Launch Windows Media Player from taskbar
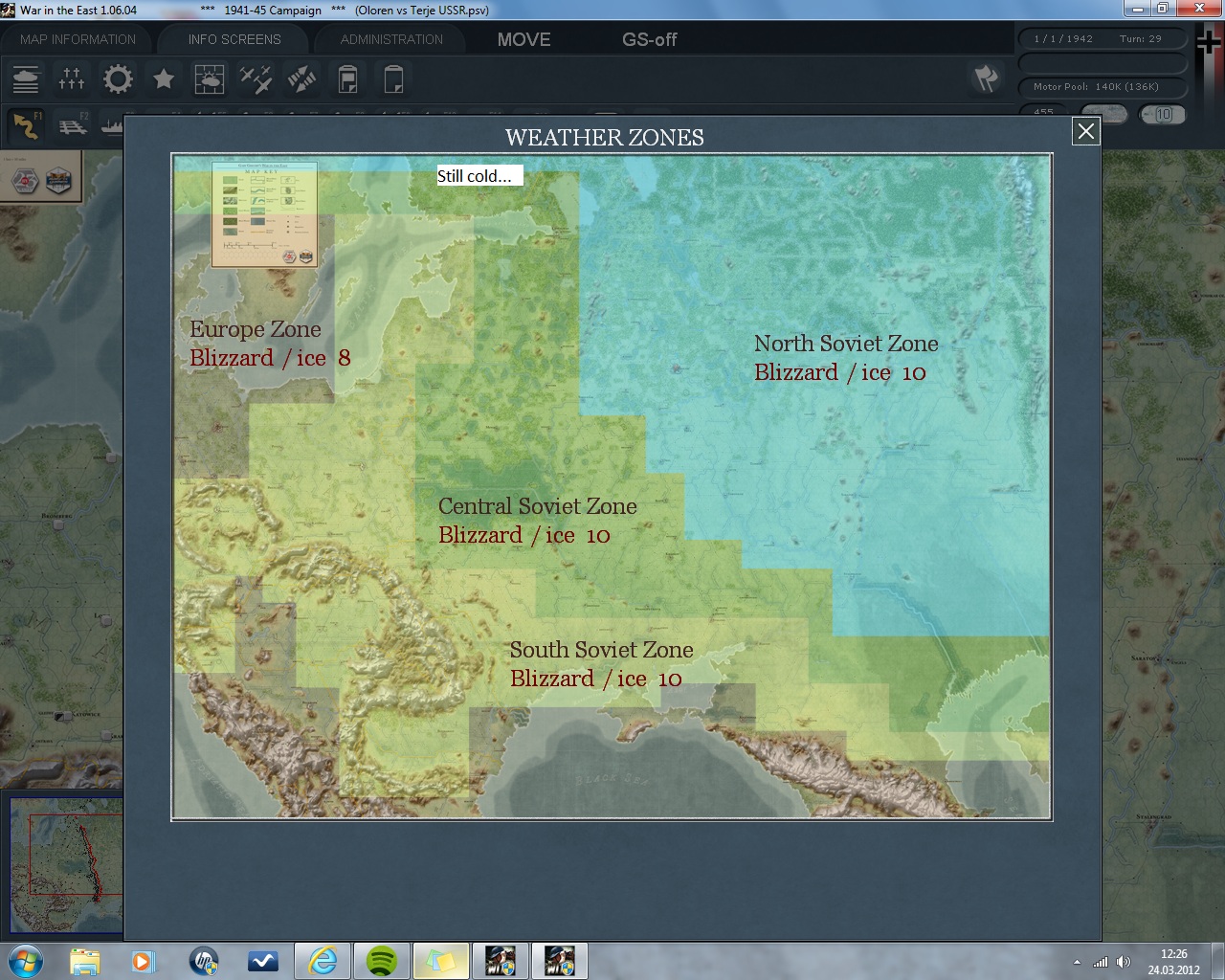This screenshot has width=1225, height=980. (143, 960)
